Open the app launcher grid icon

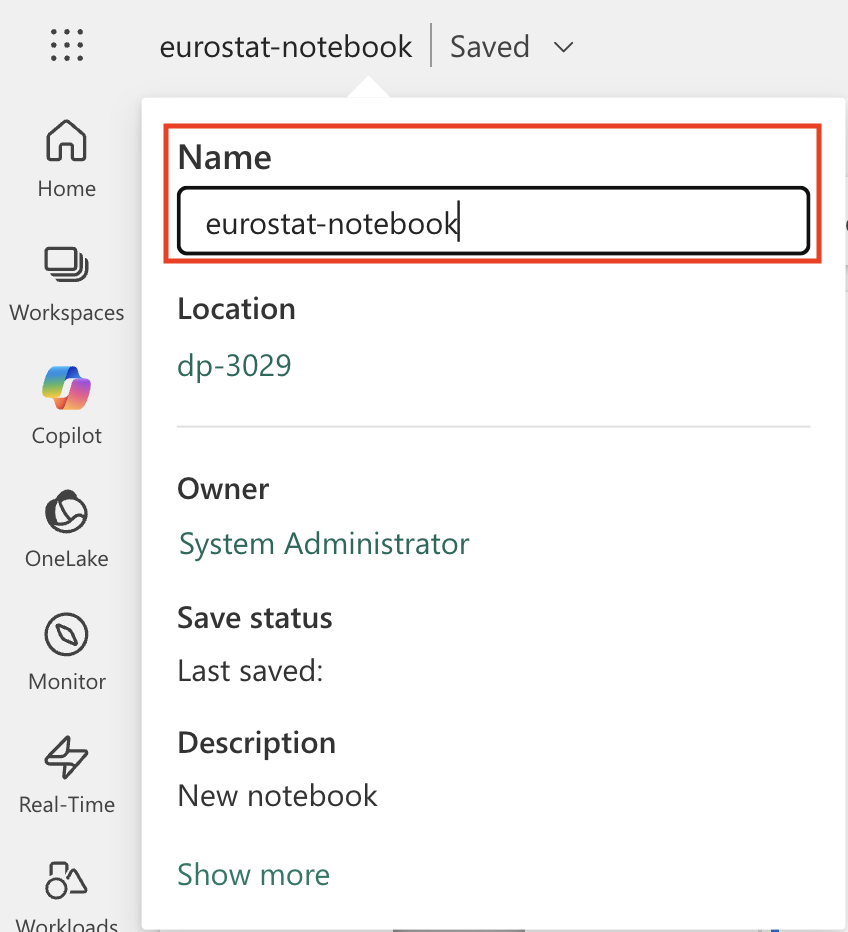pyautogui.click(x=67, y=45)
